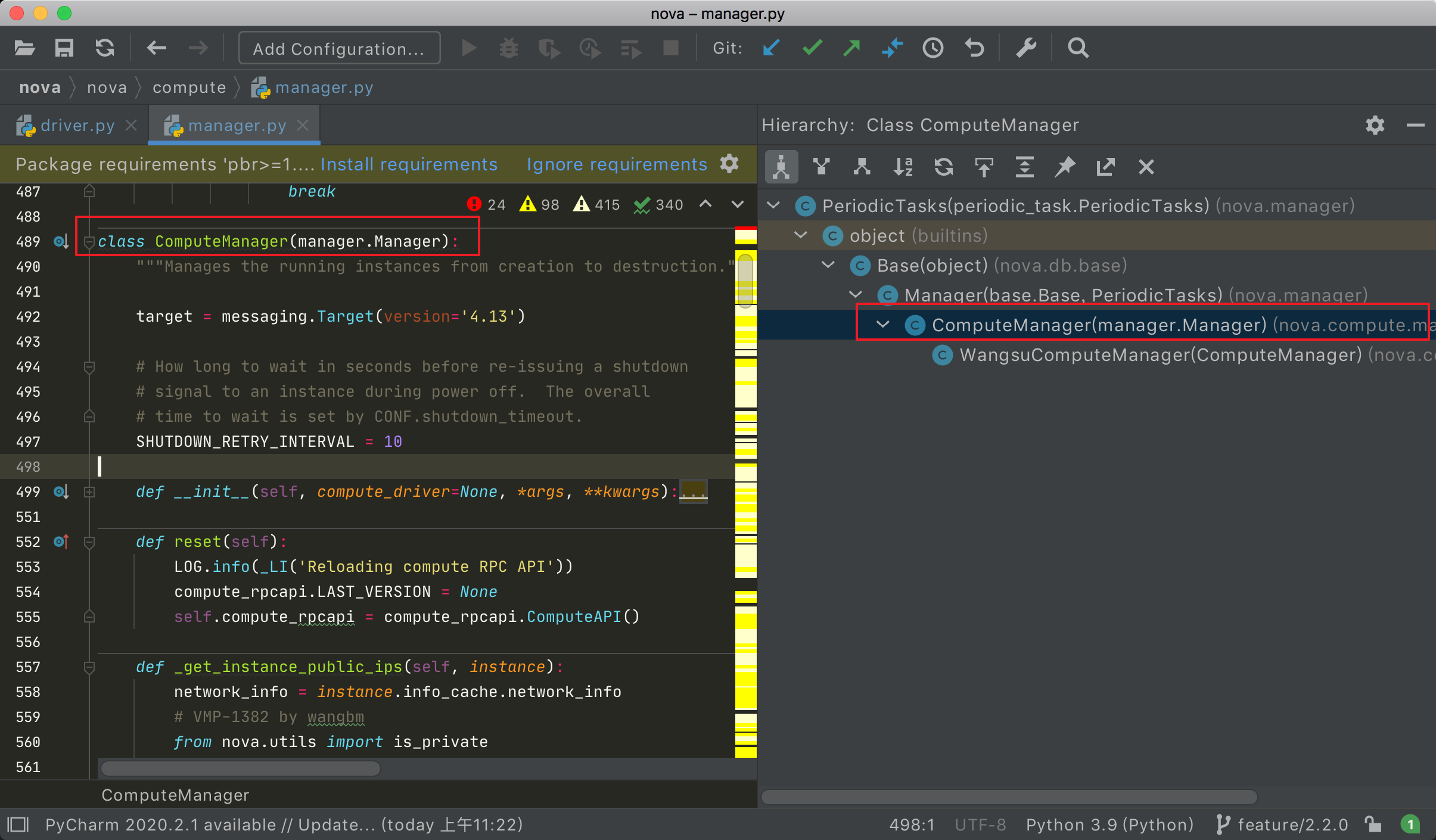Click the Git Update Project arrow icon
The height and width of the screenshot is (840, 1436).
tap(771, 48)
